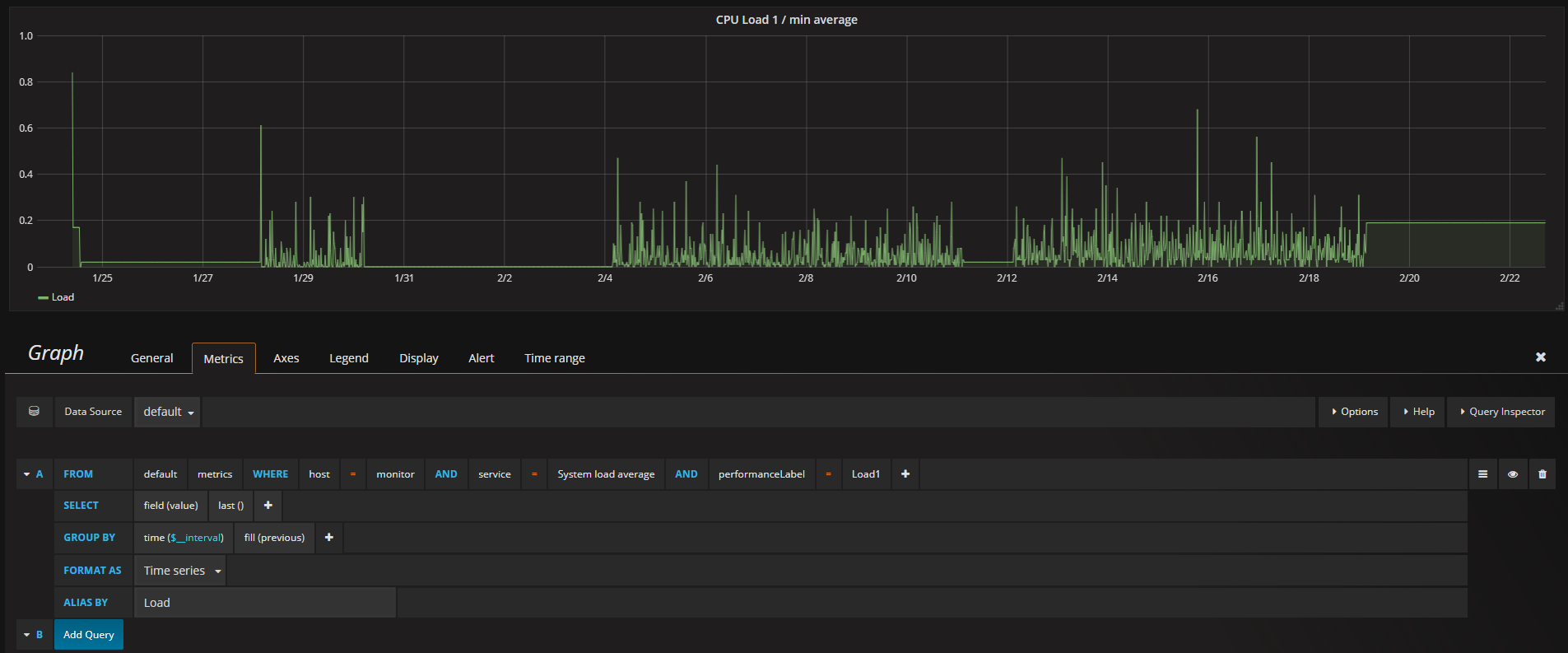Screen dimensions: 1568x653
Task: Click the CPU Load panel title
Action: [786, 20]
